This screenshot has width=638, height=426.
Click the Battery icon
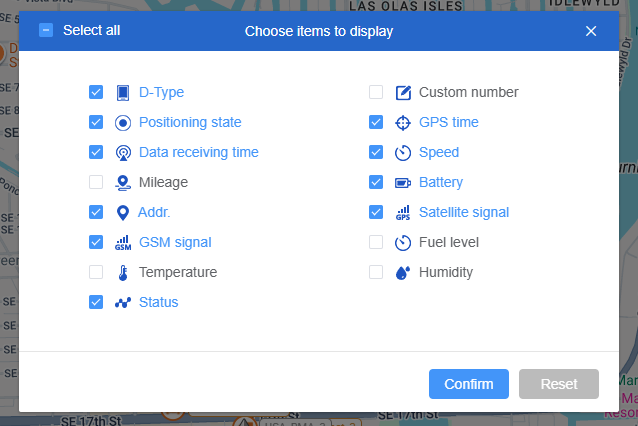pyautogui.click(x=403, y=183)
